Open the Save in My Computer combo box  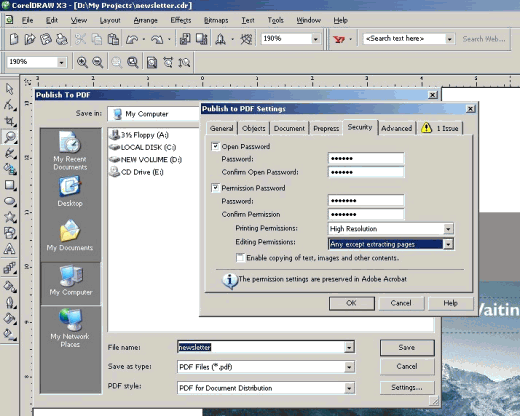click(154, 114)
